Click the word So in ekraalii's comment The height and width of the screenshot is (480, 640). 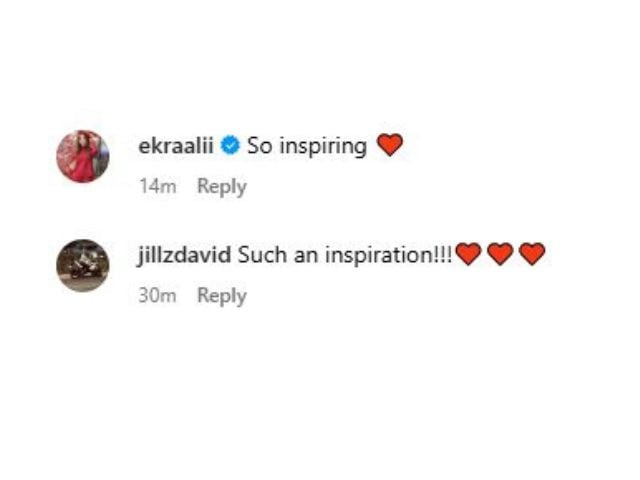[x=260, y=146]
